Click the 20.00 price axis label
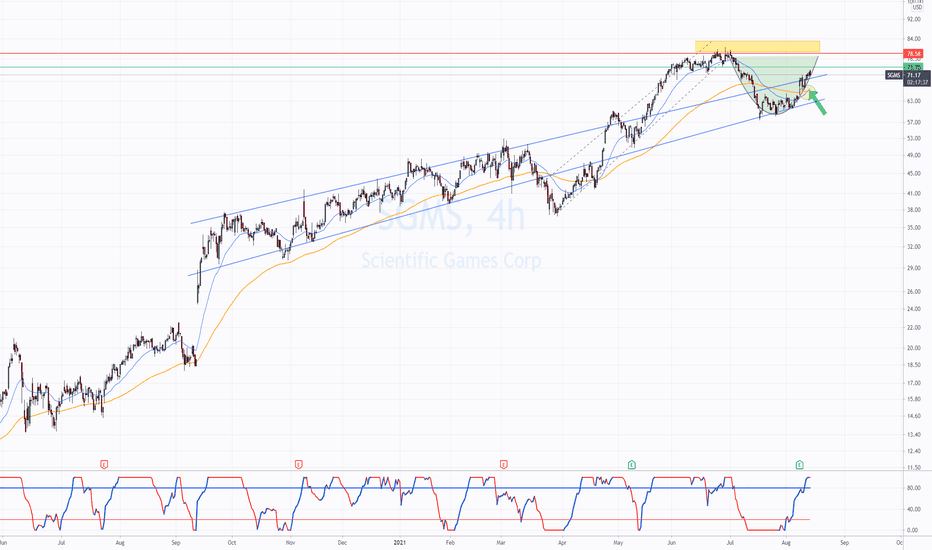Image resolution: width=932 pixels, height=550 pixels. click(x=914, y=348)
